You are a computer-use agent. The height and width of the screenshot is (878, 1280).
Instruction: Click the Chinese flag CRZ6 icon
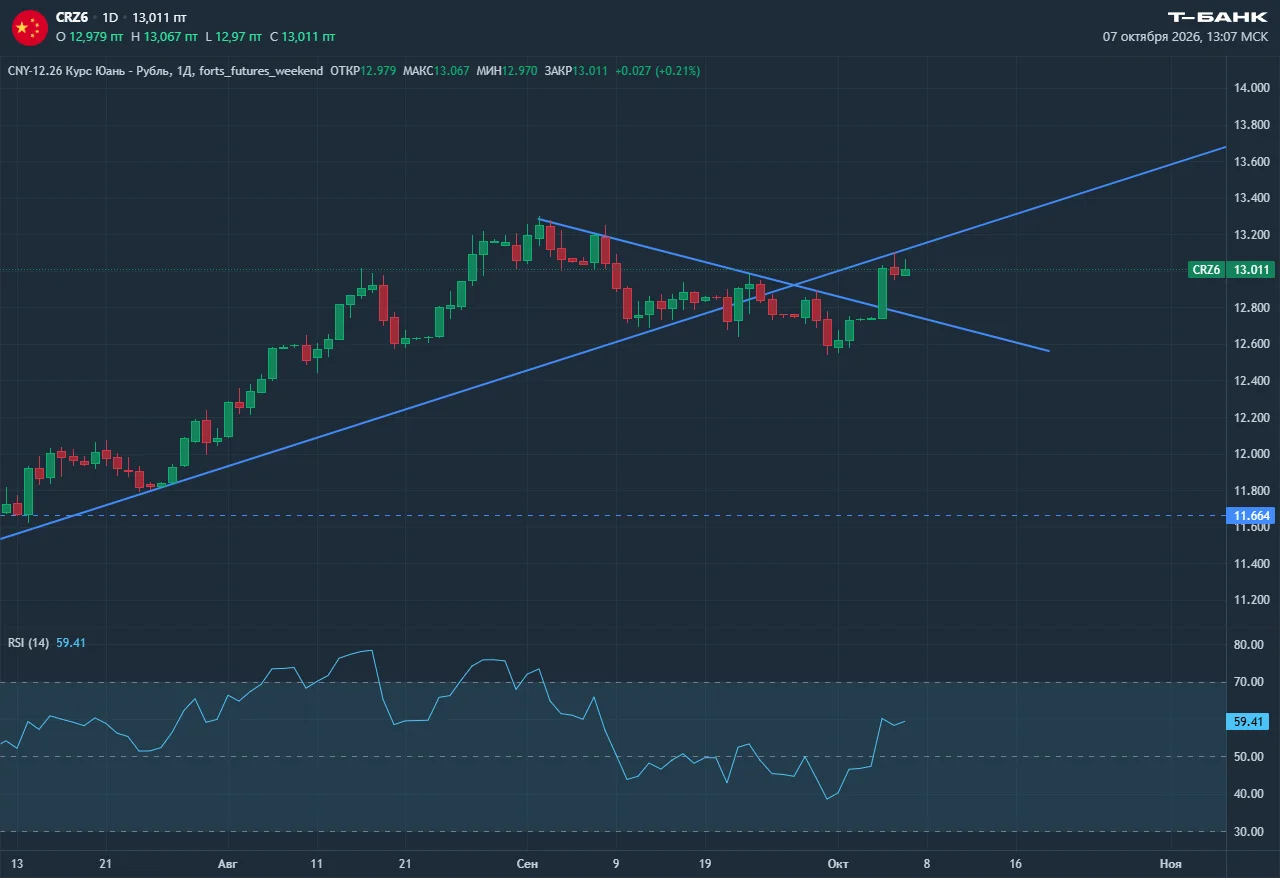tap(29, 27)
